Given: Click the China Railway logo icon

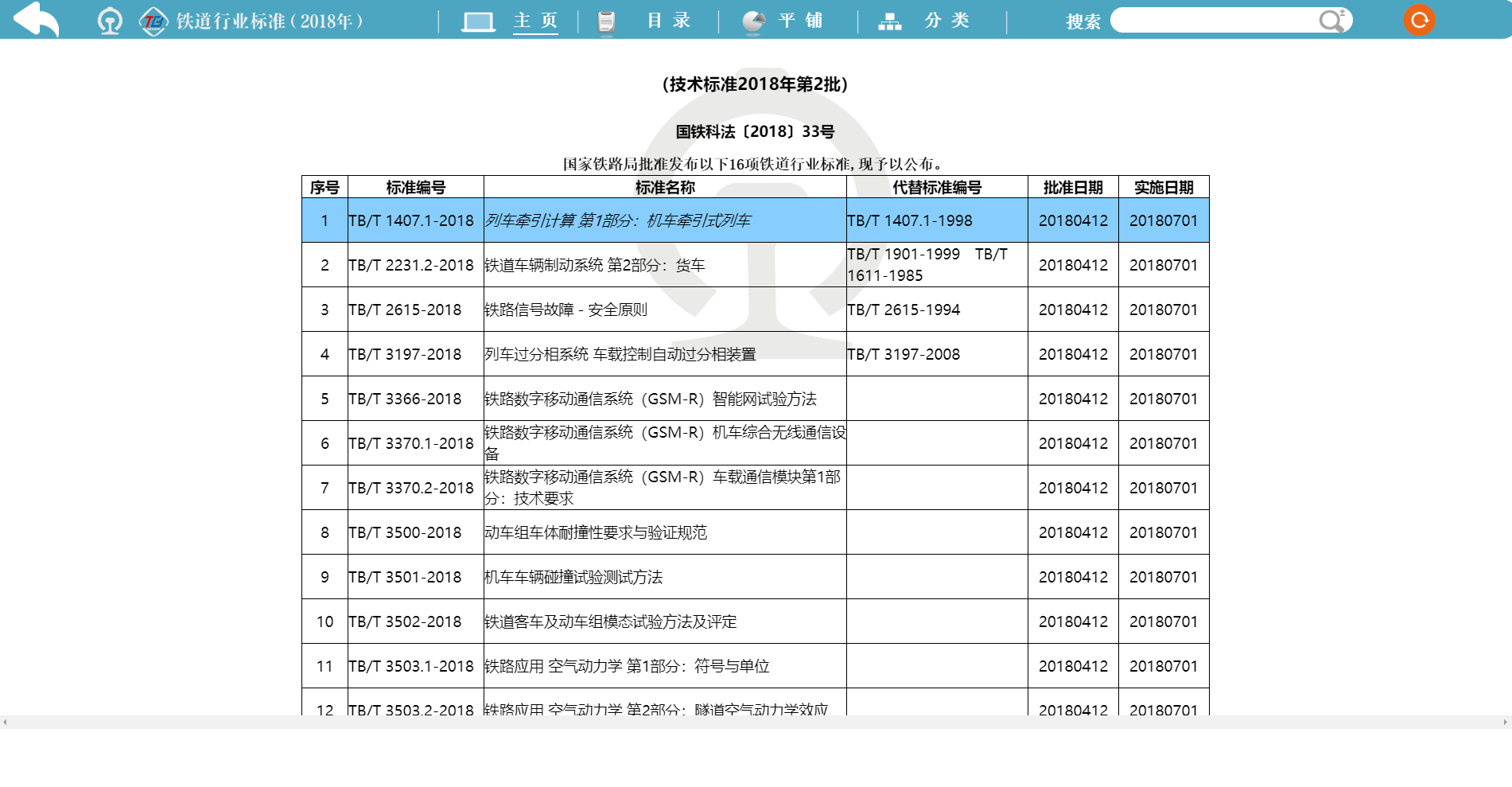Looking at the screenshot, I should click(110, 21).
